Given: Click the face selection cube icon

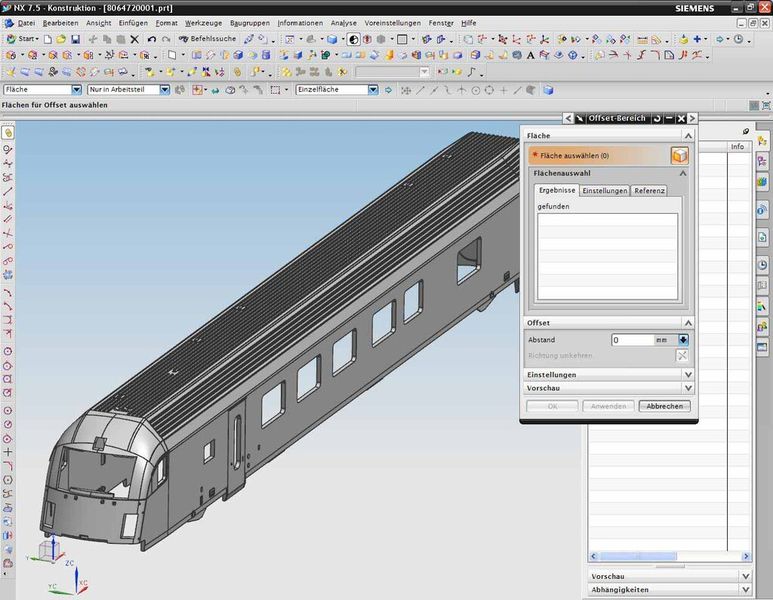Looking at the screenshot, I should (679, 155).
